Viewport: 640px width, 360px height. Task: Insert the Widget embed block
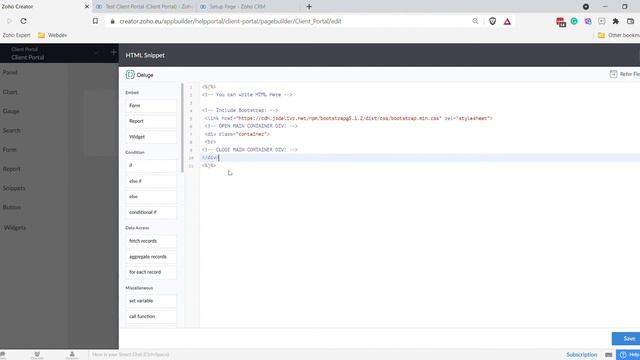point(151,137)
